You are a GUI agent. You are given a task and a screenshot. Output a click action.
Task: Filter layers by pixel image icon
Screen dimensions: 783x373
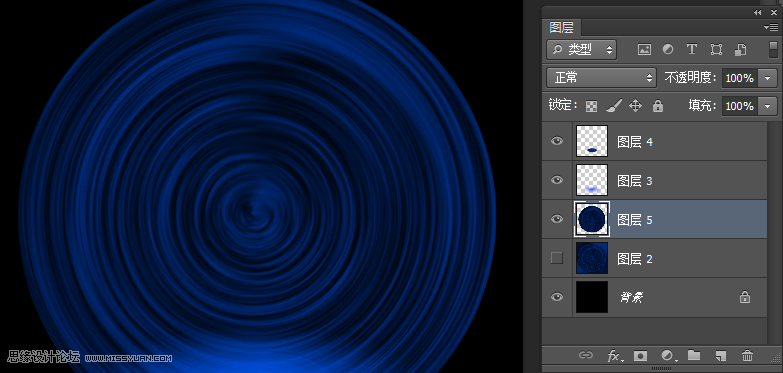[x=644, y=49]
